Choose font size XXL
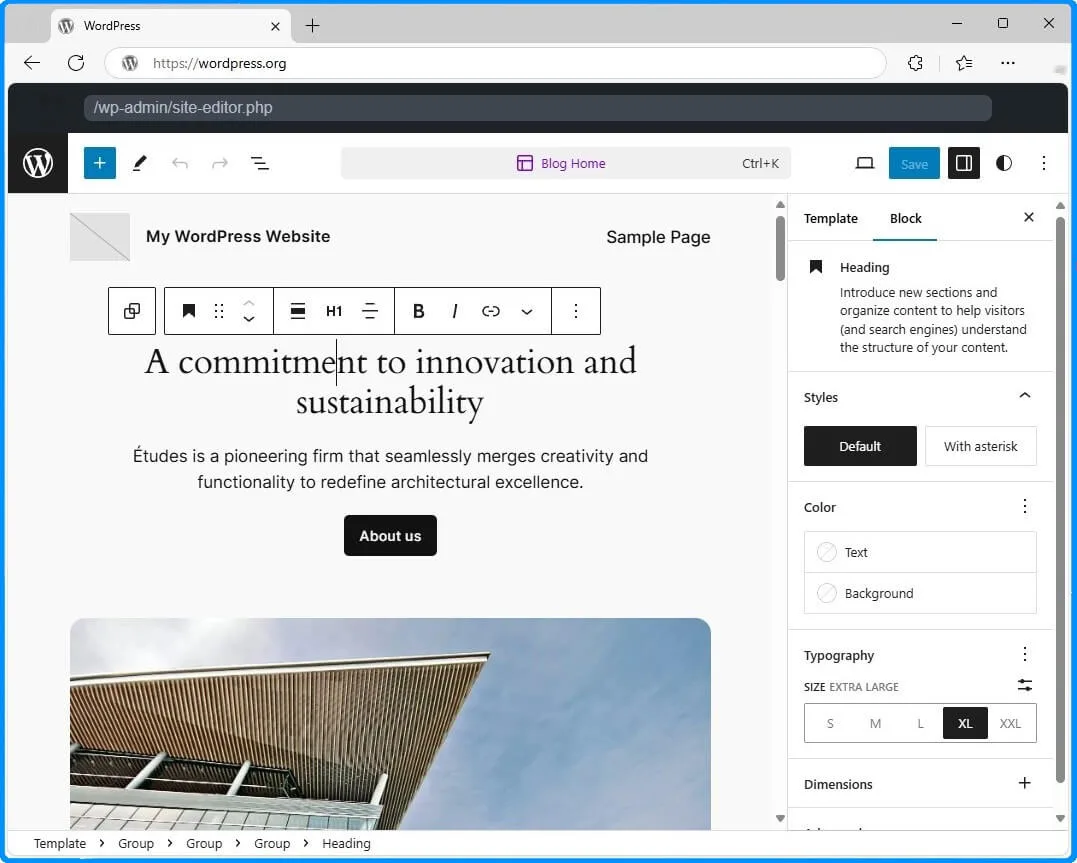1077x863 pixels. tap(1010, 723)
